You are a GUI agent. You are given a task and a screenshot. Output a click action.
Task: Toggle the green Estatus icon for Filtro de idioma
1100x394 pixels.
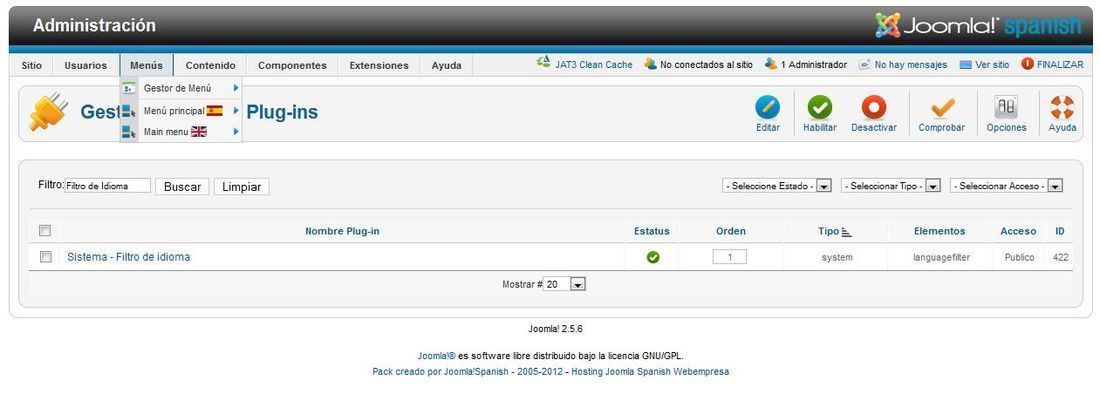click(652, 257)
